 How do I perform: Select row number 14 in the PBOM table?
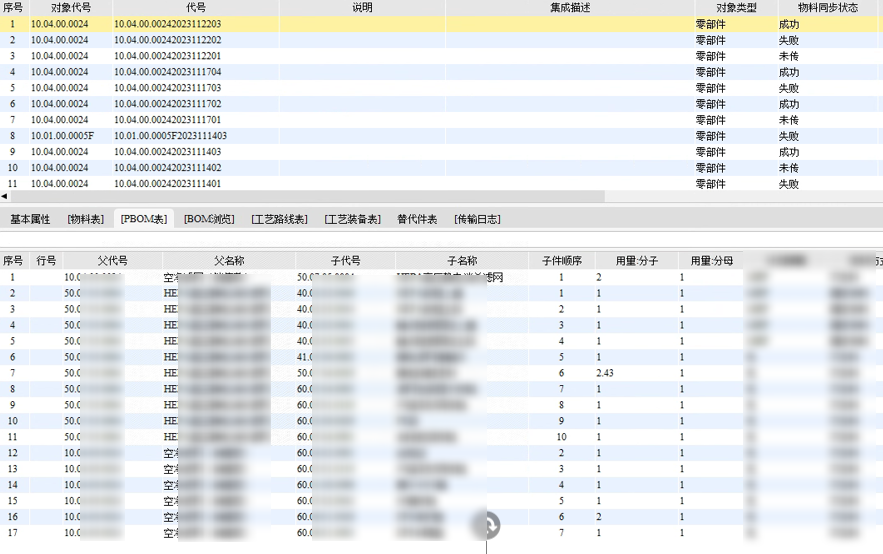coord(12,484)
